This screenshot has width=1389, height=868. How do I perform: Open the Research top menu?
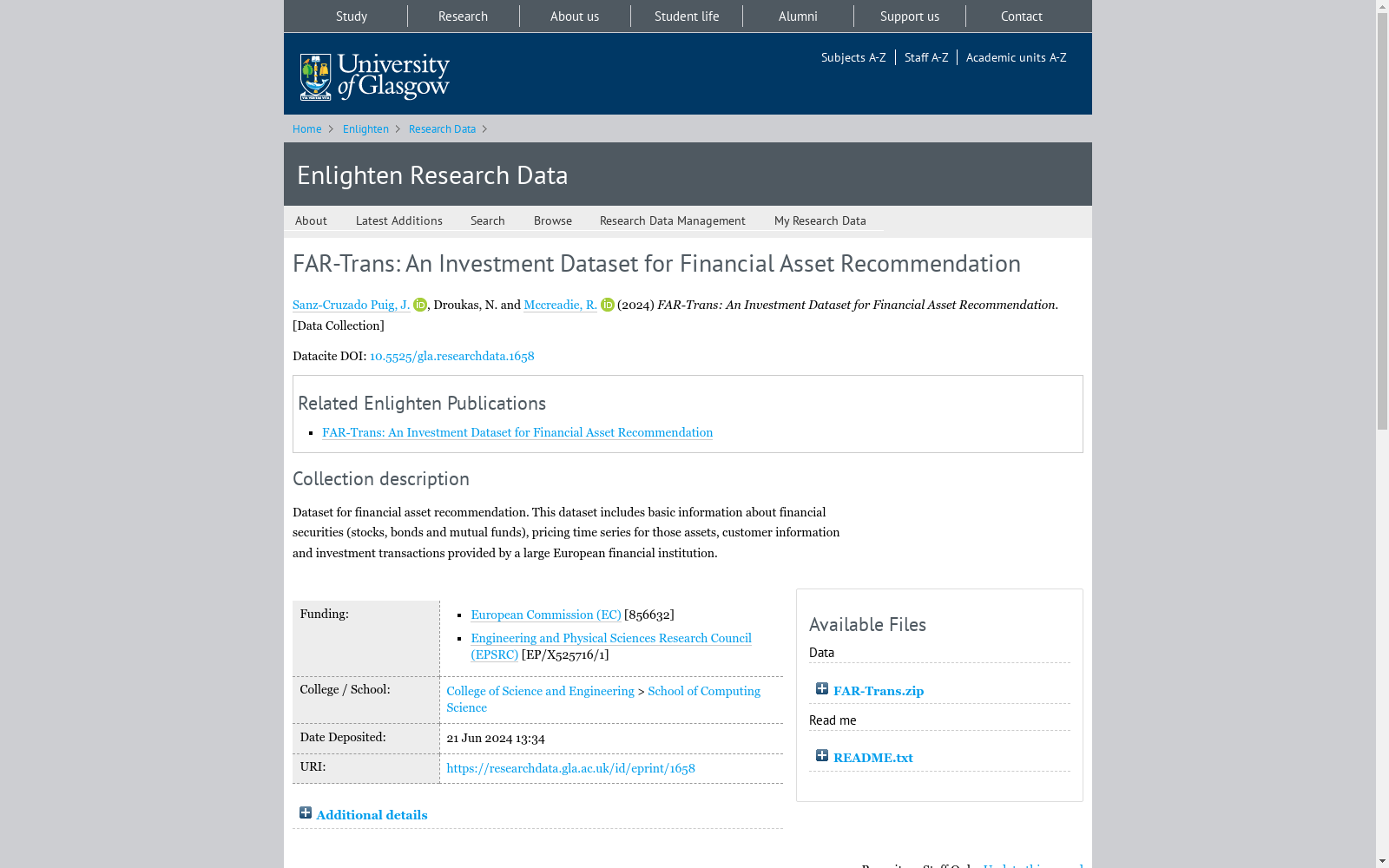coord(463,16)
